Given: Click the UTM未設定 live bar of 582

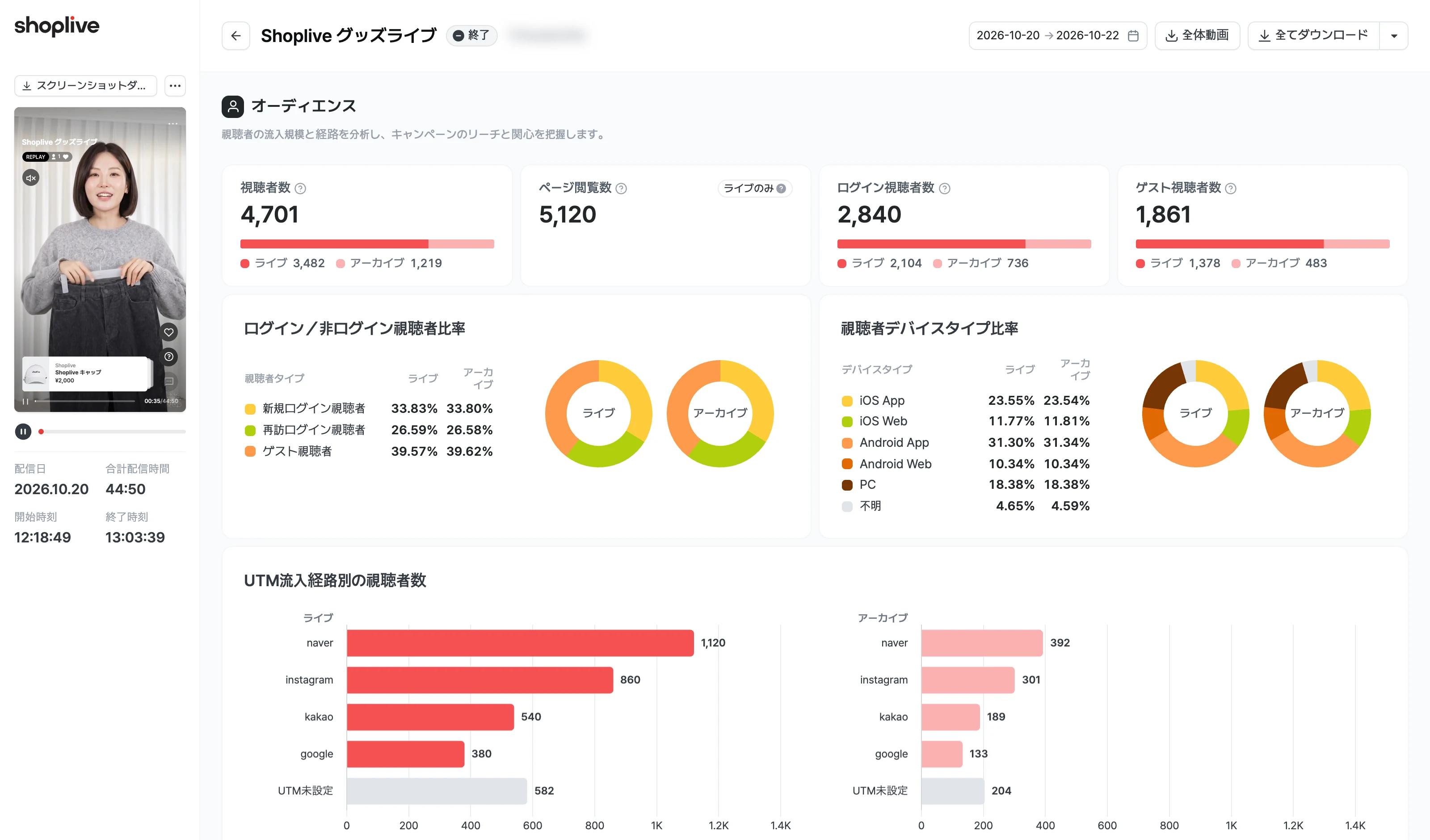Looking at the screenshot, I should (437, 791).
